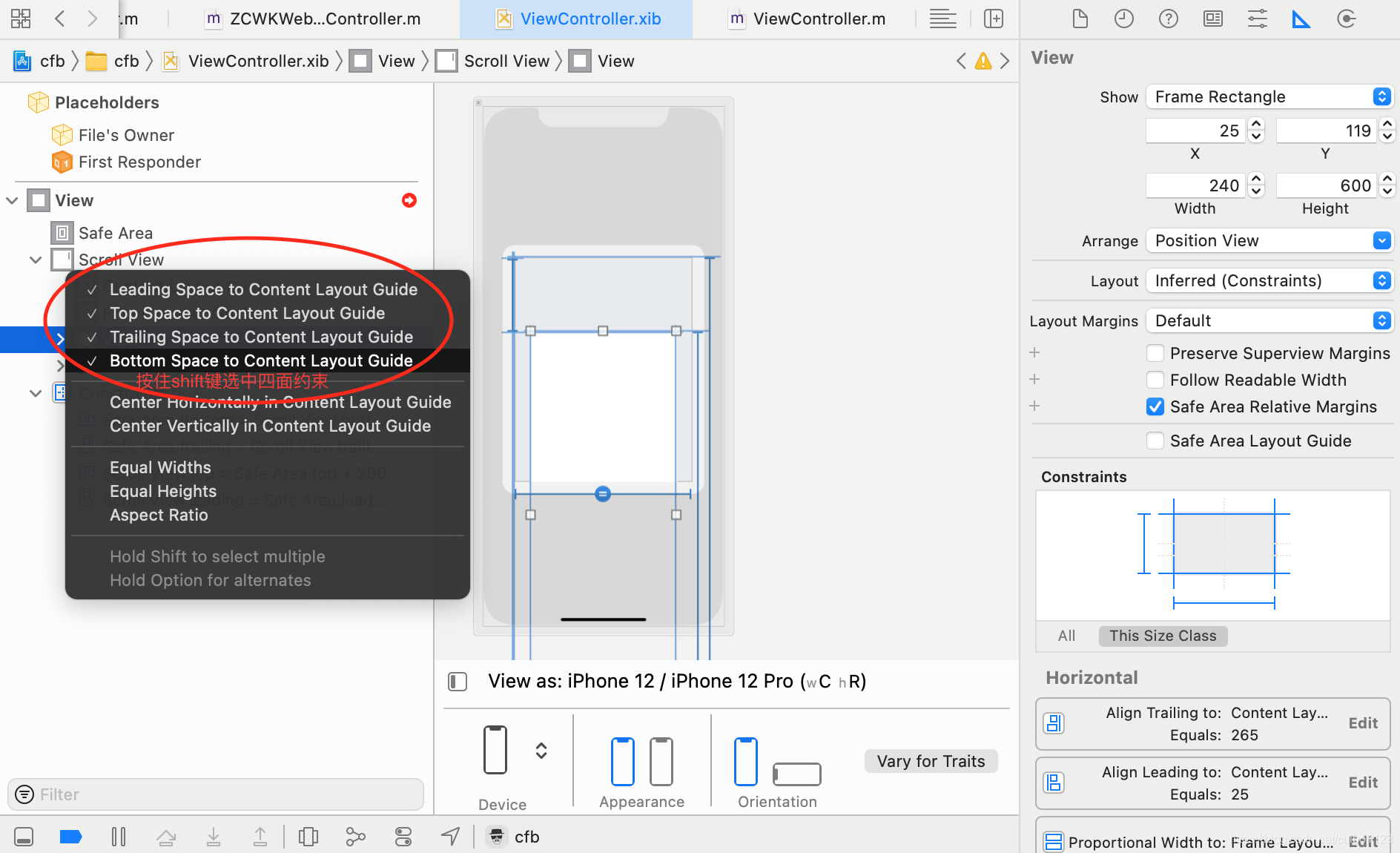Show the Size inspector ruler icon
The width and height of the screenshot is (1400, 853).
pyautogui.click(x=1301, y=19)
